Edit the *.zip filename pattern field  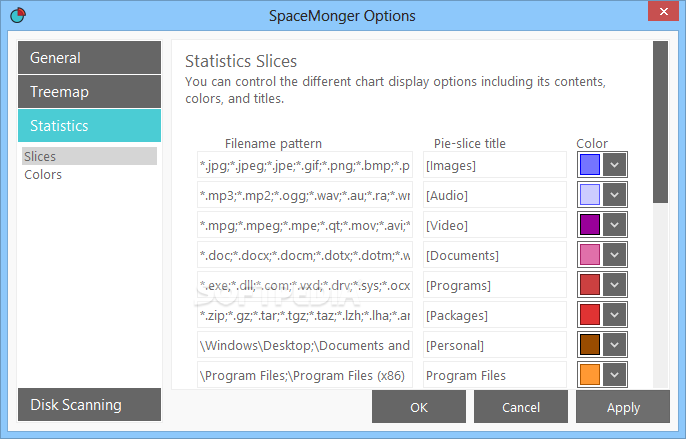[305, 315]
